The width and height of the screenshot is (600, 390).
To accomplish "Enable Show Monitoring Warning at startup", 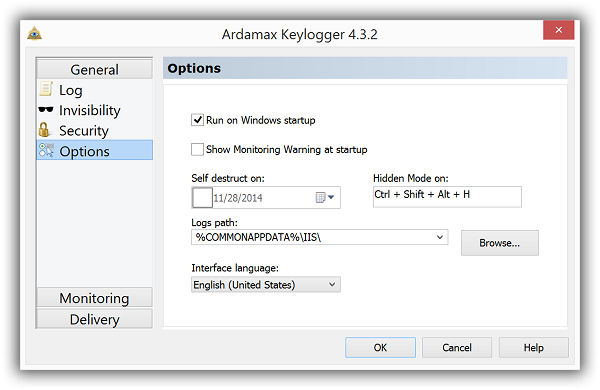I will (197, 149).
